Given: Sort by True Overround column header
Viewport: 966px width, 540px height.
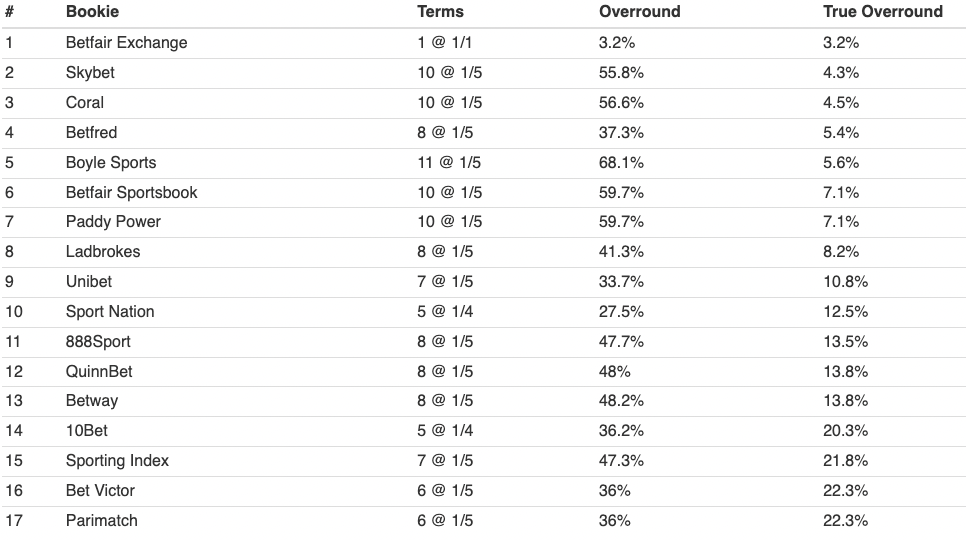Looking at the screenshot, I should pos(883,12).
